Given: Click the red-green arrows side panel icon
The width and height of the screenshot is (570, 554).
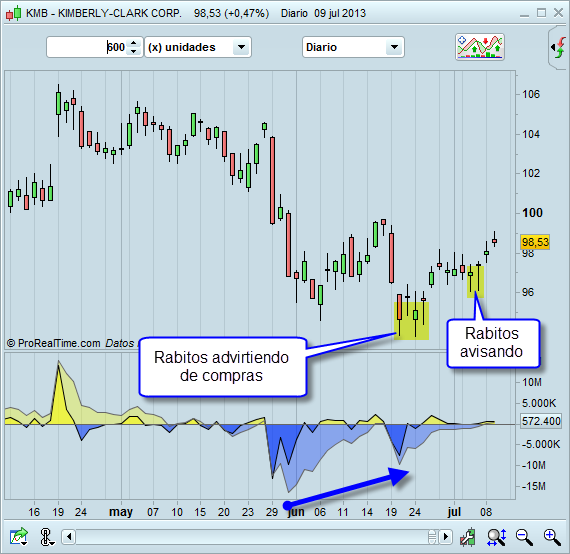Looking at the screenshot, I should pyautogui.click(x=559, y=47).
